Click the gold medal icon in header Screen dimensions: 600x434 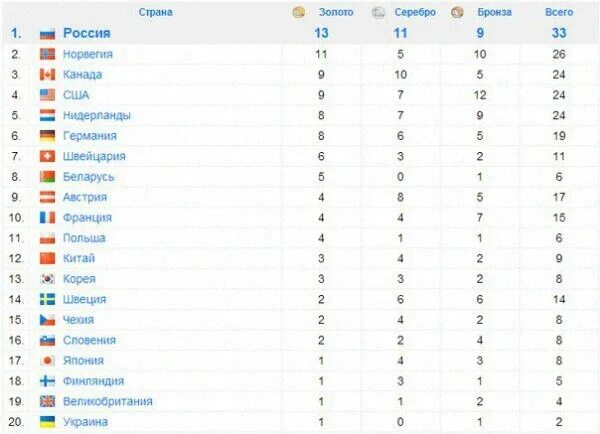pos(298,12)
